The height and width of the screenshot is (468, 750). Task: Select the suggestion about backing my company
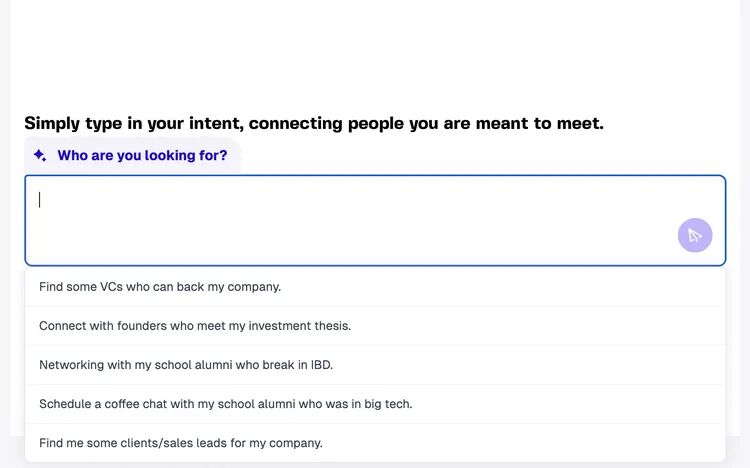[x=160, y=287]
